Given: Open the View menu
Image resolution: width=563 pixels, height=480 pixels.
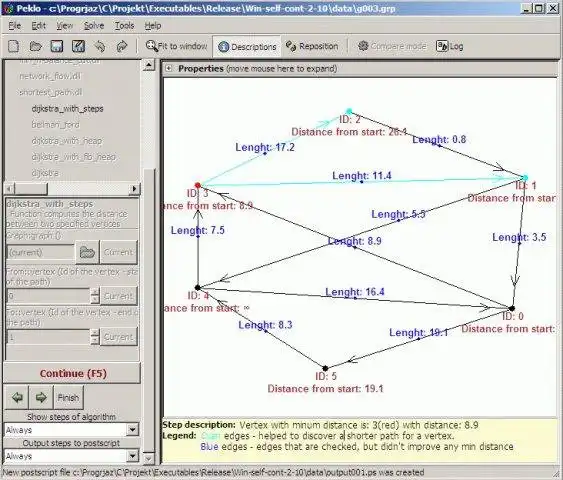Looking at the screenshot, I should pyautogui.click(x=65, y=26).
